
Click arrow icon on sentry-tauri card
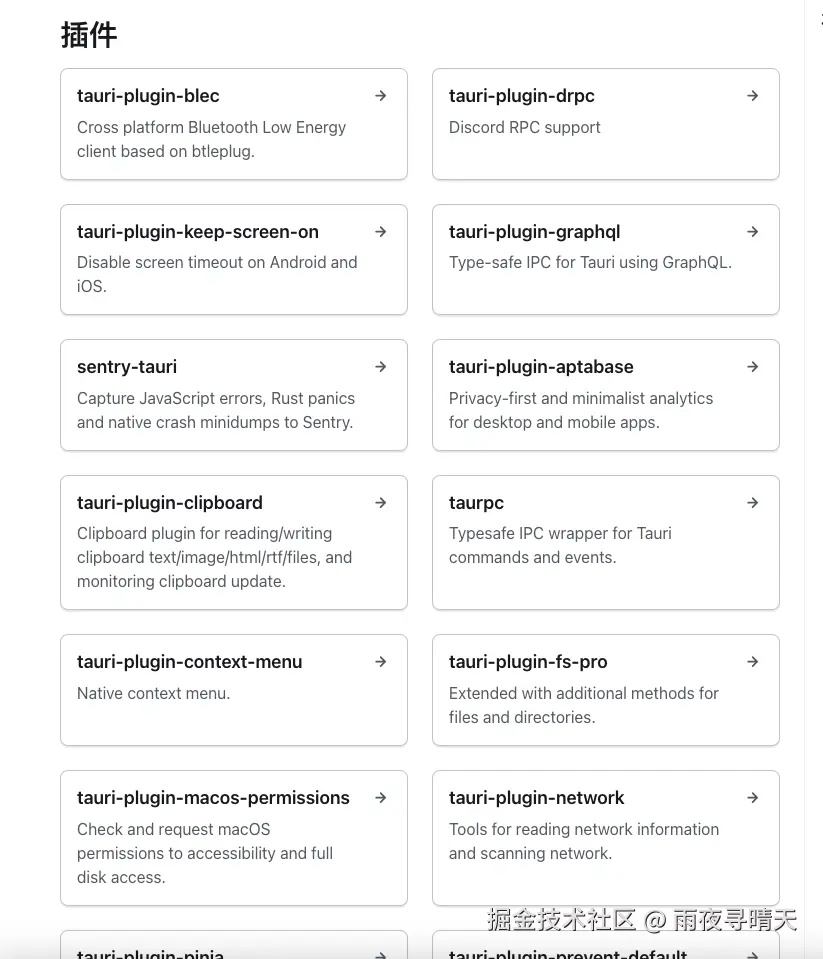[x=381, y=367]
